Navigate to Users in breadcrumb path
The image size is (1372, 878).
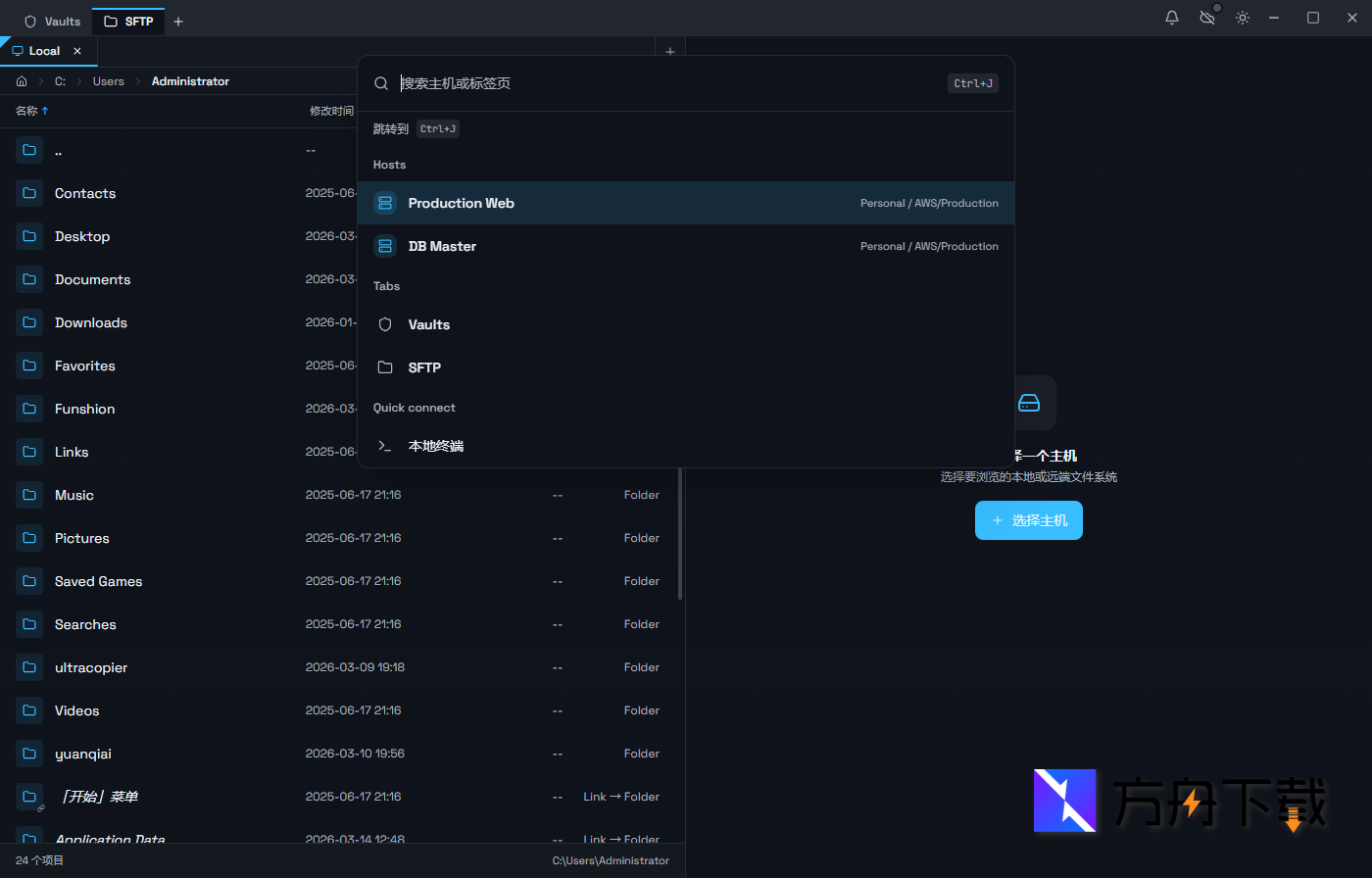click(108, 81)
